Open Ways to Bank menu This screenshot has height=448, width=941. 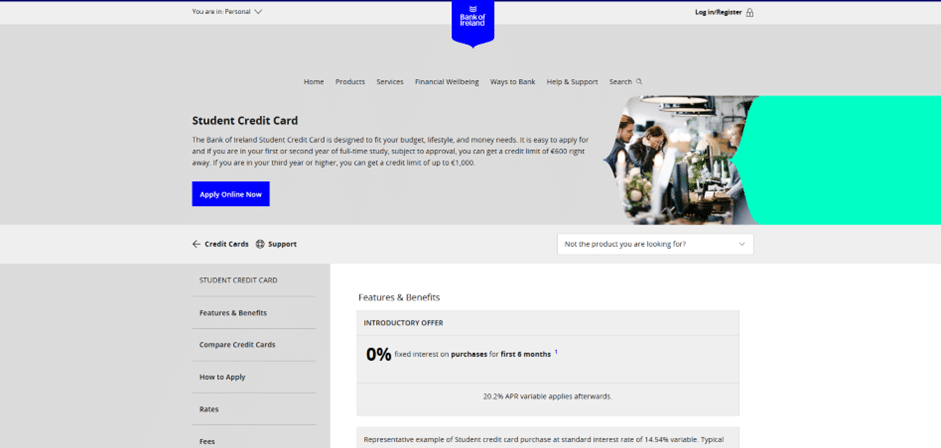pos(512,82)
